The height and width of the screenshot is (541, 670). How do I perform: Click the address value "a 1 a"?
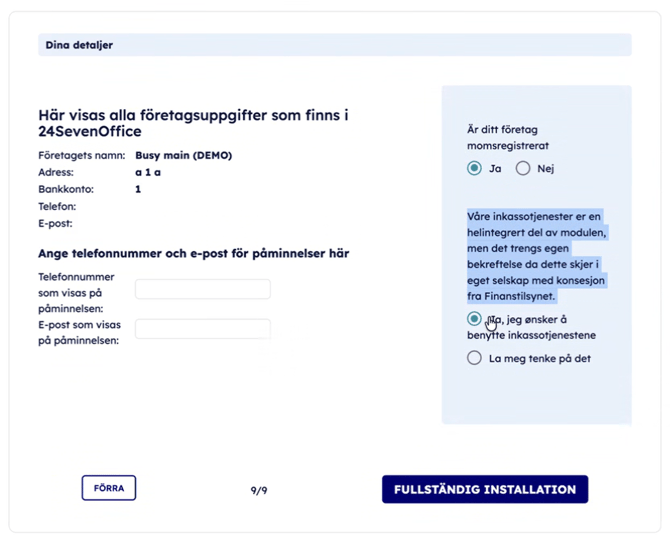pos(147,172)
